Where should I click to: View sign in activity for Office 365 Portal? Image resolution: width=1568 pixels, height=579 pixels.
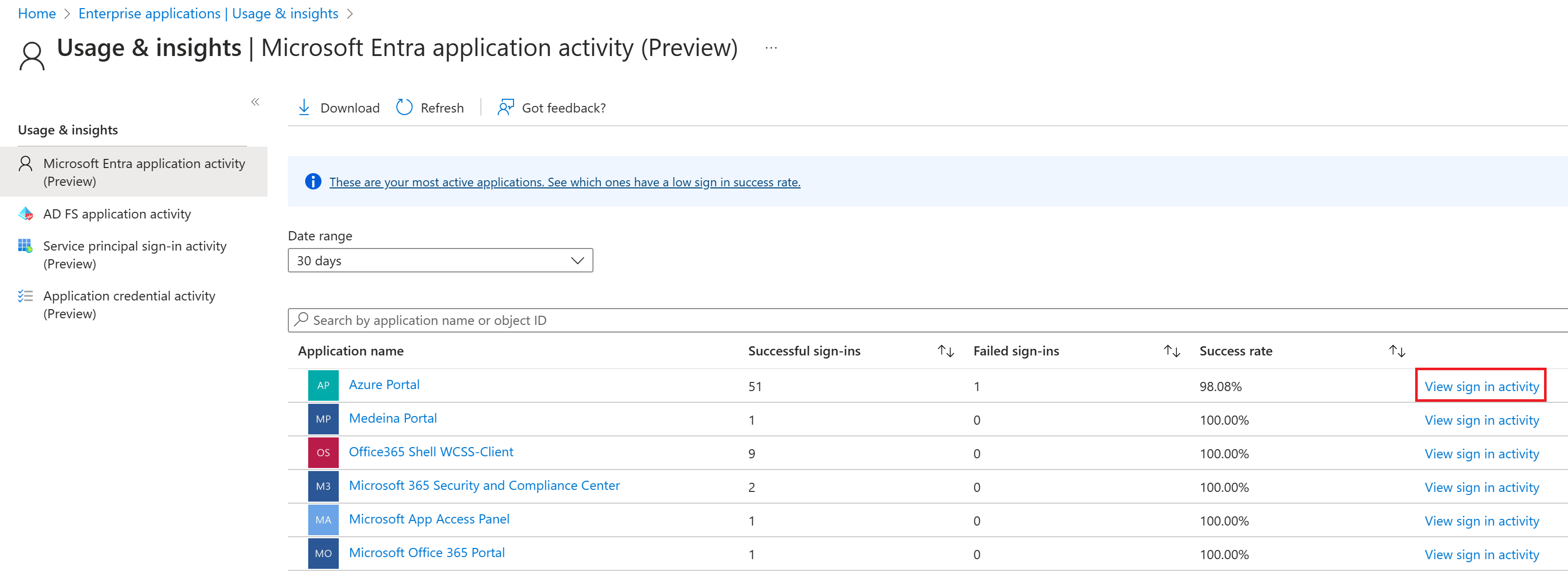(1481, 554)
